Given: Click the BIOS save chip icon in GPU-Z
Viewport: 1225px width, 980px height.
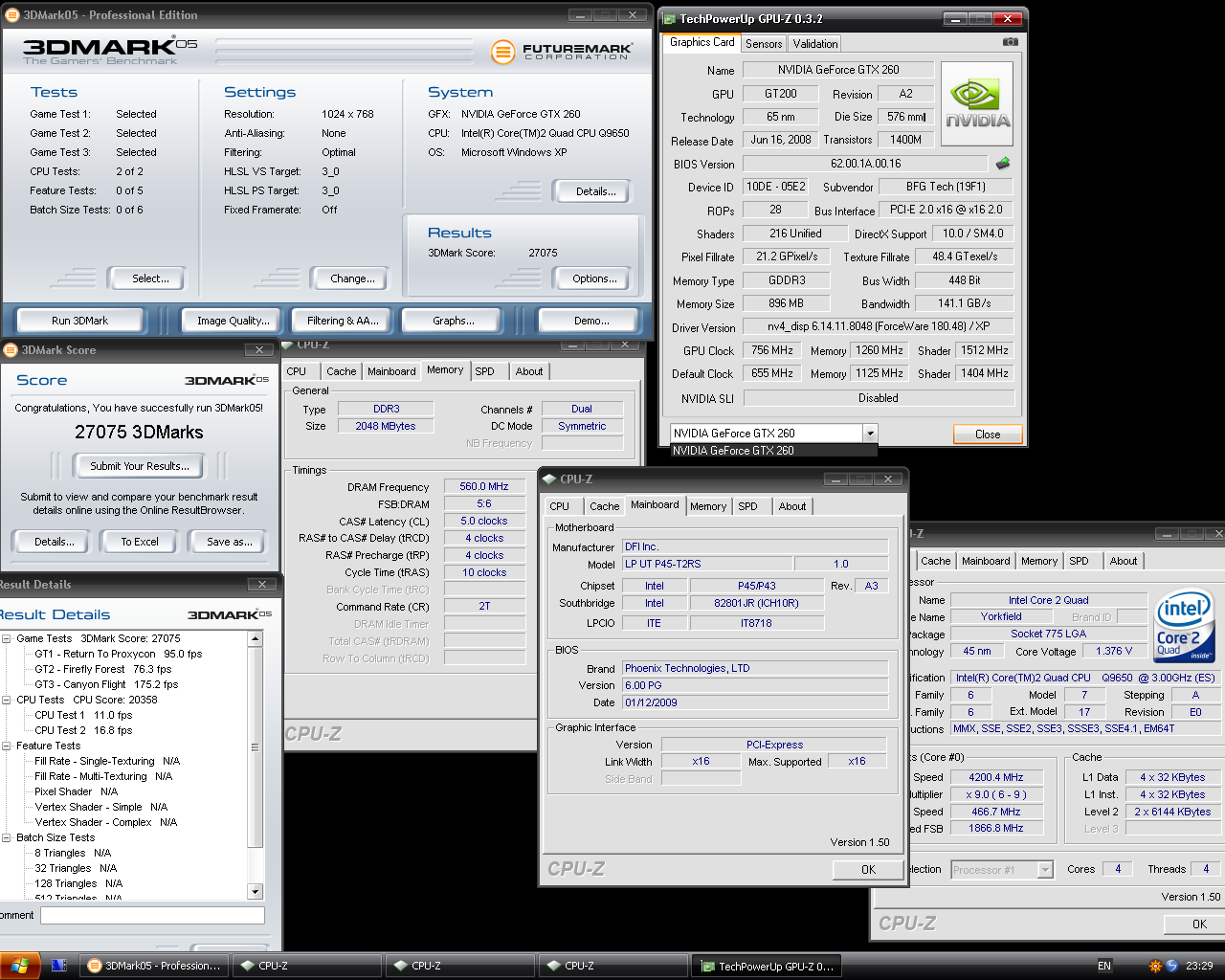Looking at the screenshot, I should pyautogui.click(x=1003, y=164).
